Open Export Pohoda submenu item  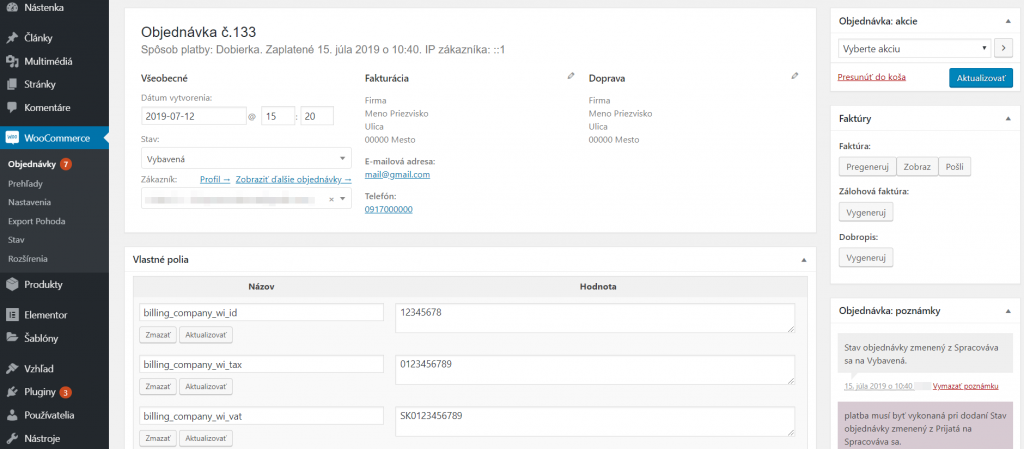pyautogui.click(x=37, y=221)
